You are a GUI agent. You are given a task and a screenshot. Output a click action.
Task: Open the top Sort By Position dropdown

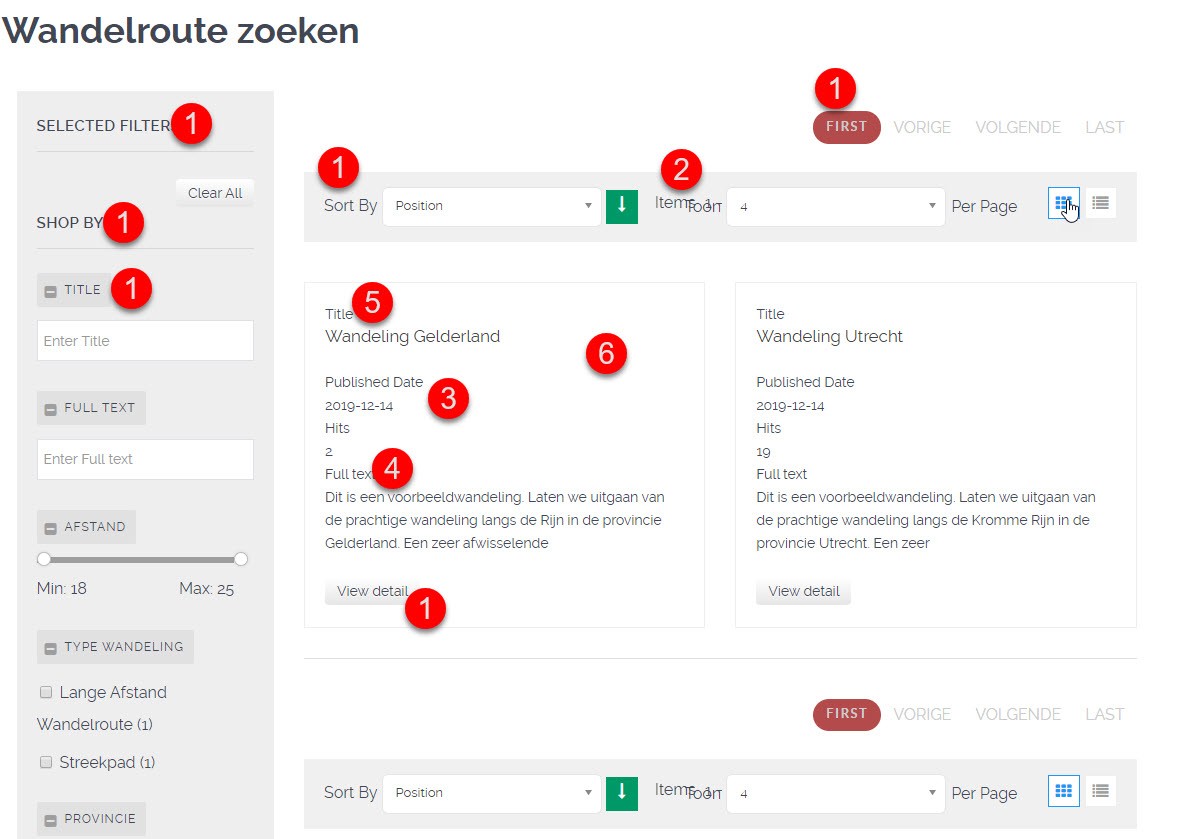point(491,206)
